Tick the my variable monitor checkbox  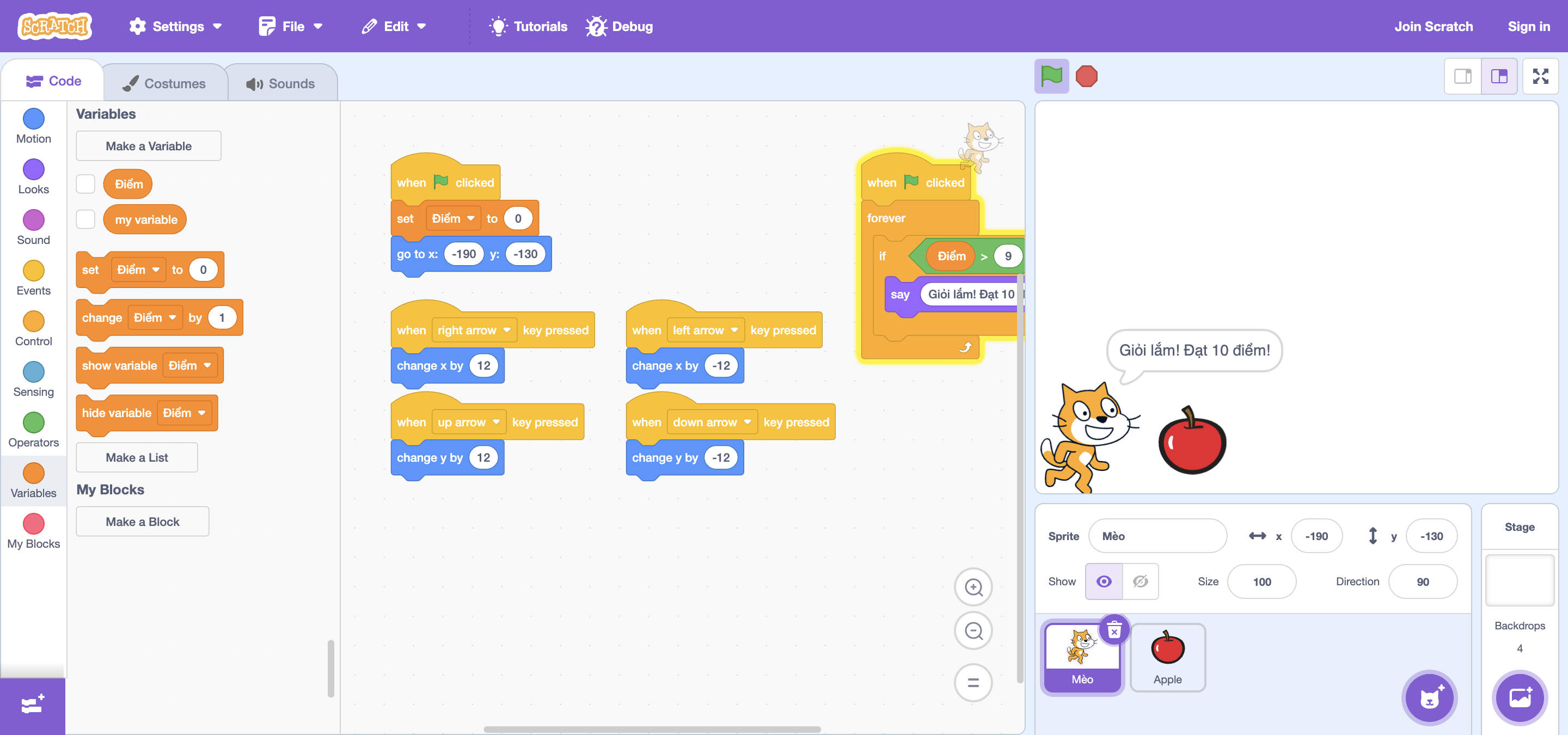coord(85,219)
